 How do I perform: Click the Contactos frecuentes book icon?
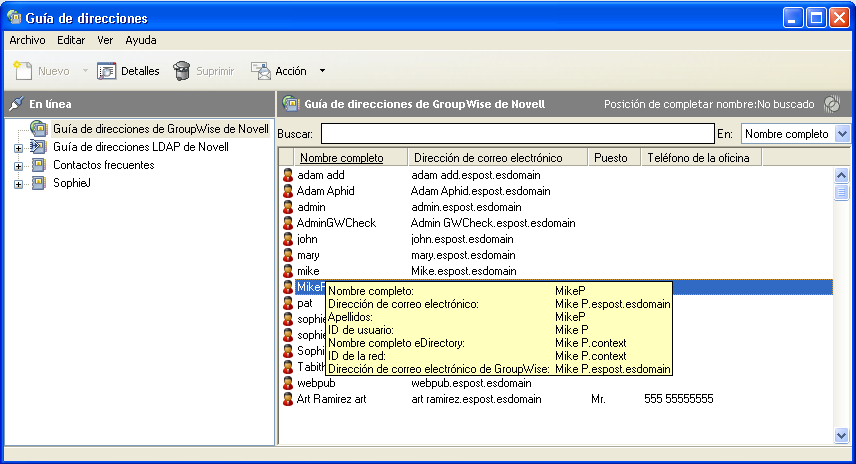(38, 165)
